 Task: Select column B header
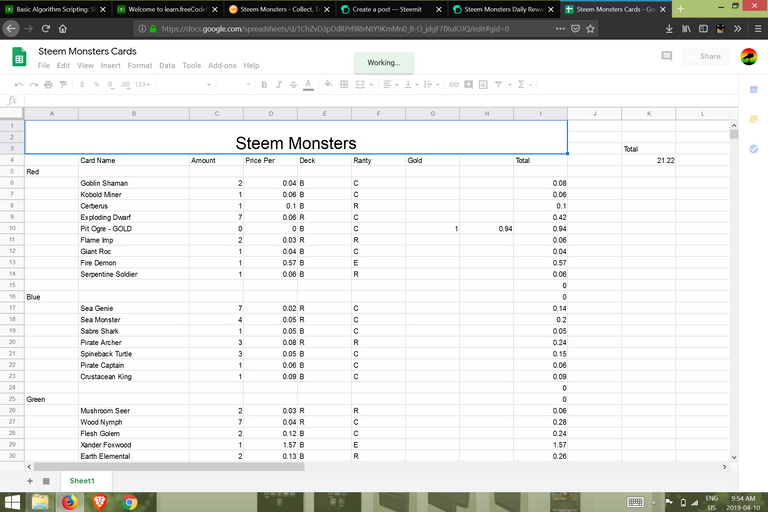[134, 114]
